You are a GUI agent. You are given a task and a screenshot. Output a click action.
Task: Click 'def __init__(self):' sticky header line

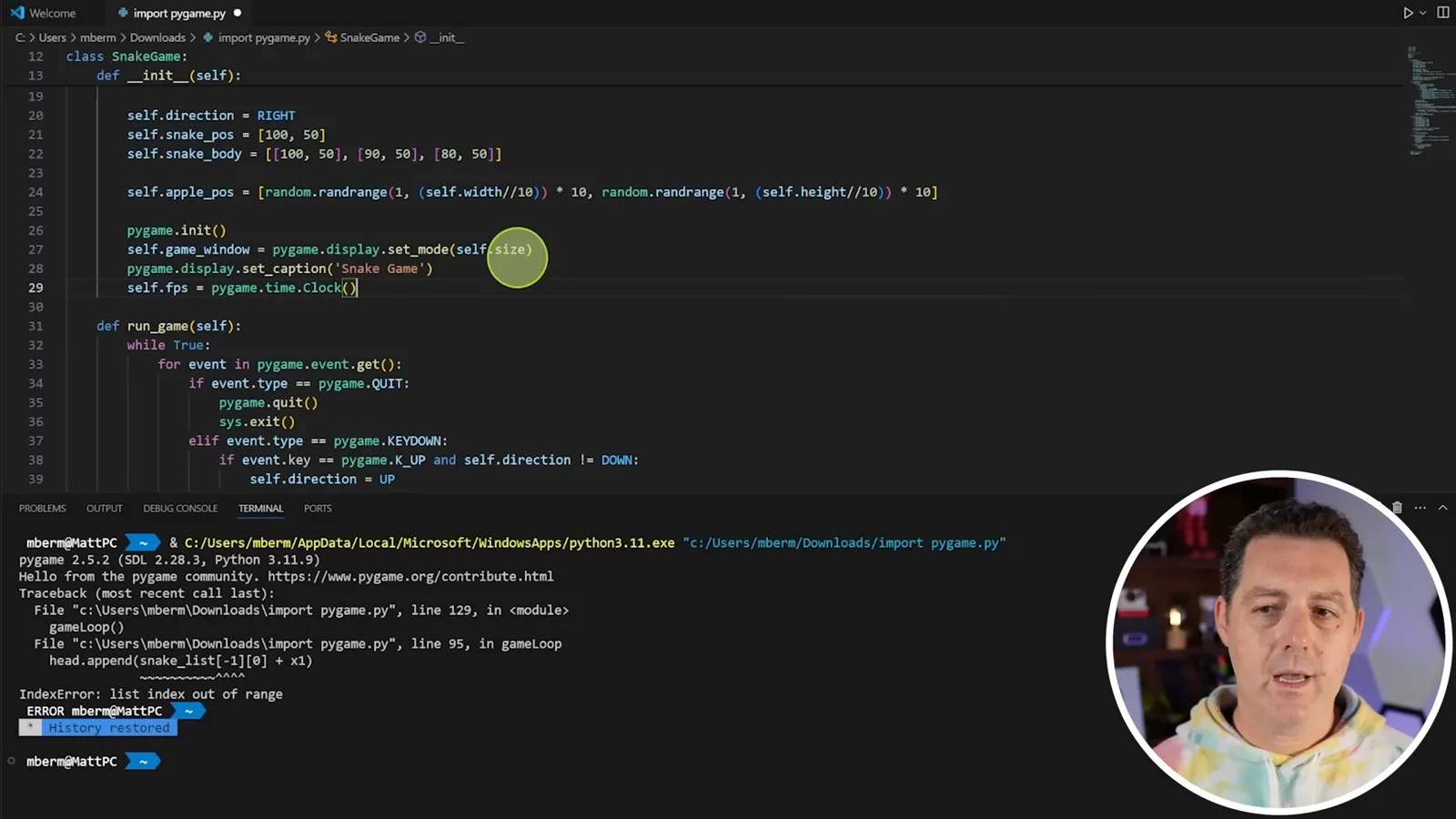pyautogui.click(x=168, y=76)
